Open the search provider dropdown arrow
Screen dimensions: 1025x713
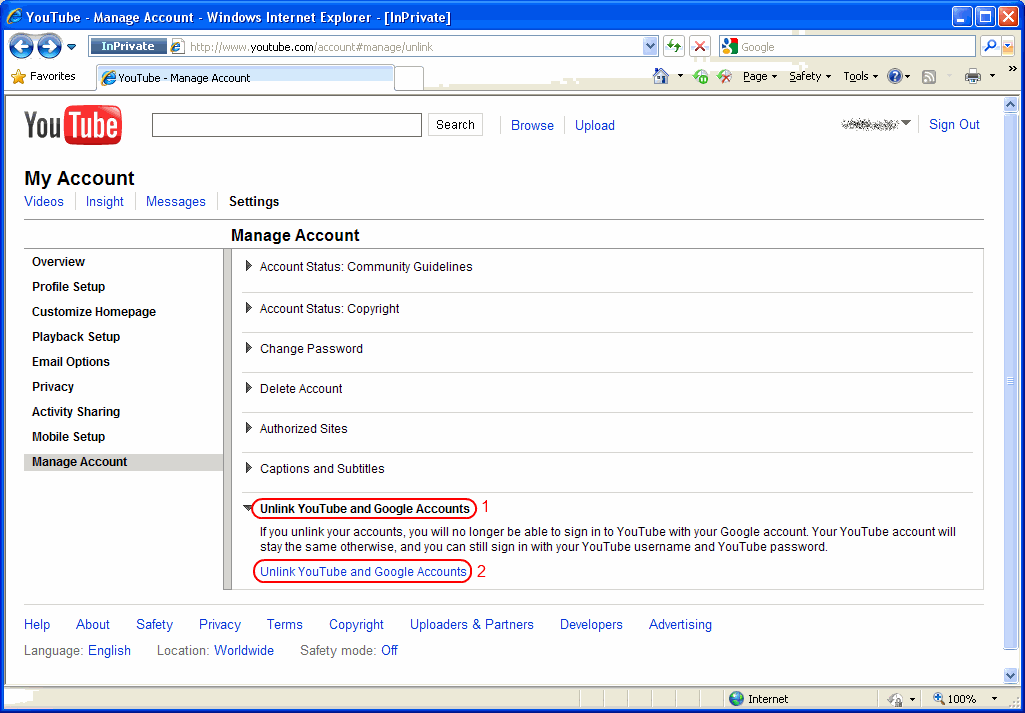(x=1007, y=46)
